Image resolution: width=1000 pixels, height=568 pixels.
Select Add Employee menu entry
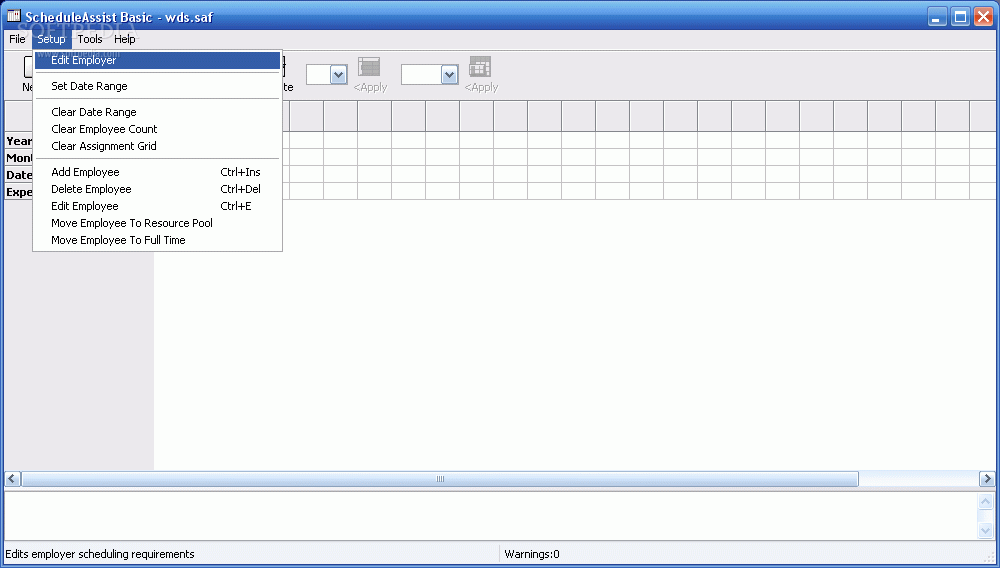tap(158, 172)
